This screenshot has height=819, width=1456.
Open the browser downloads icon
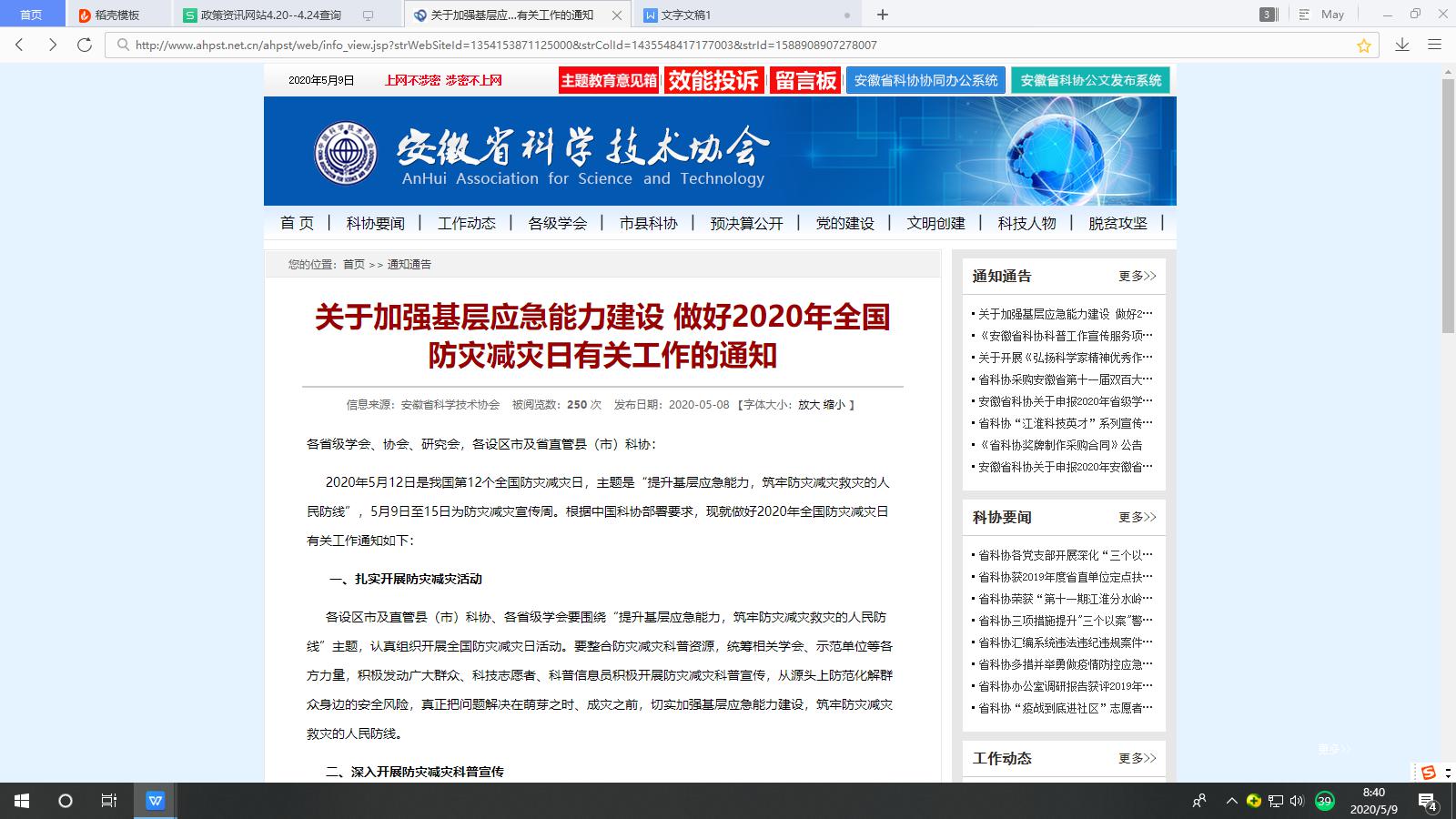tap(1402, 45)
